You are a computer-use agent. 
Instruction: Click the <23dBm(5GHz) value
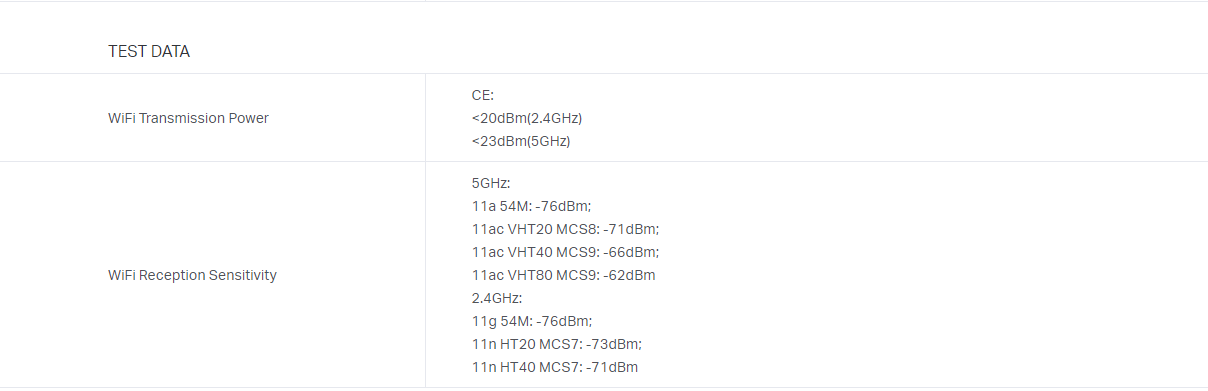click(521, 141)
